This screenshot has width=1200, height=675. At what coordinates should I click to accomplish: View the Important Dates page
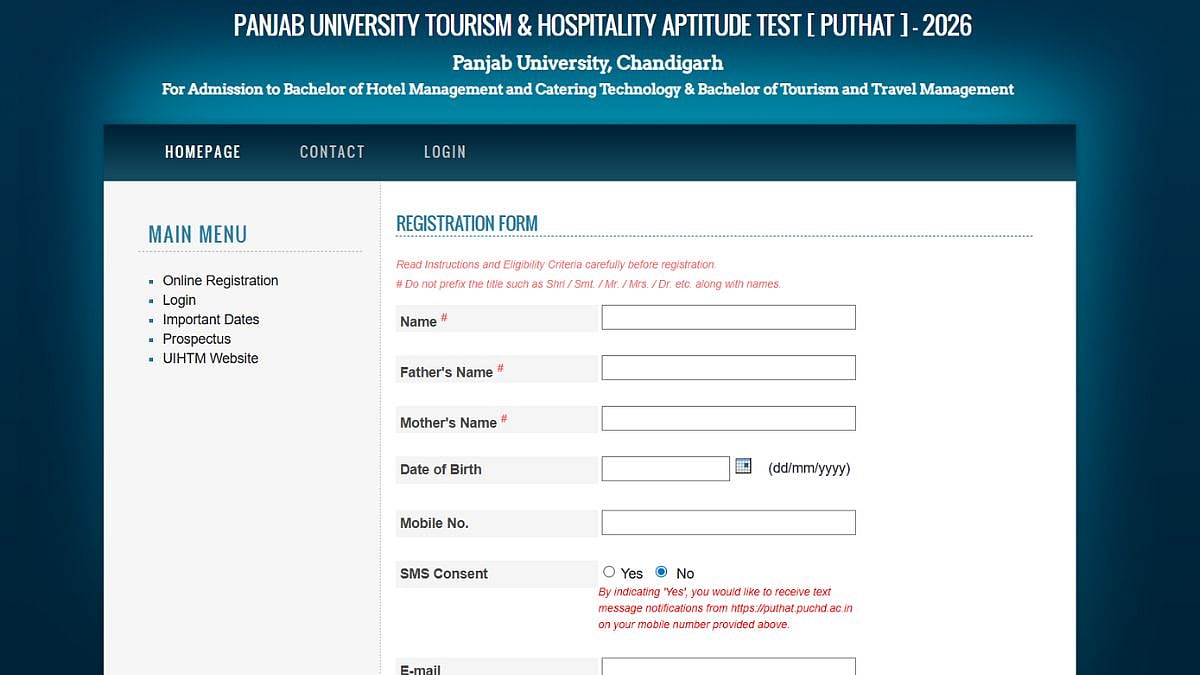211,319
